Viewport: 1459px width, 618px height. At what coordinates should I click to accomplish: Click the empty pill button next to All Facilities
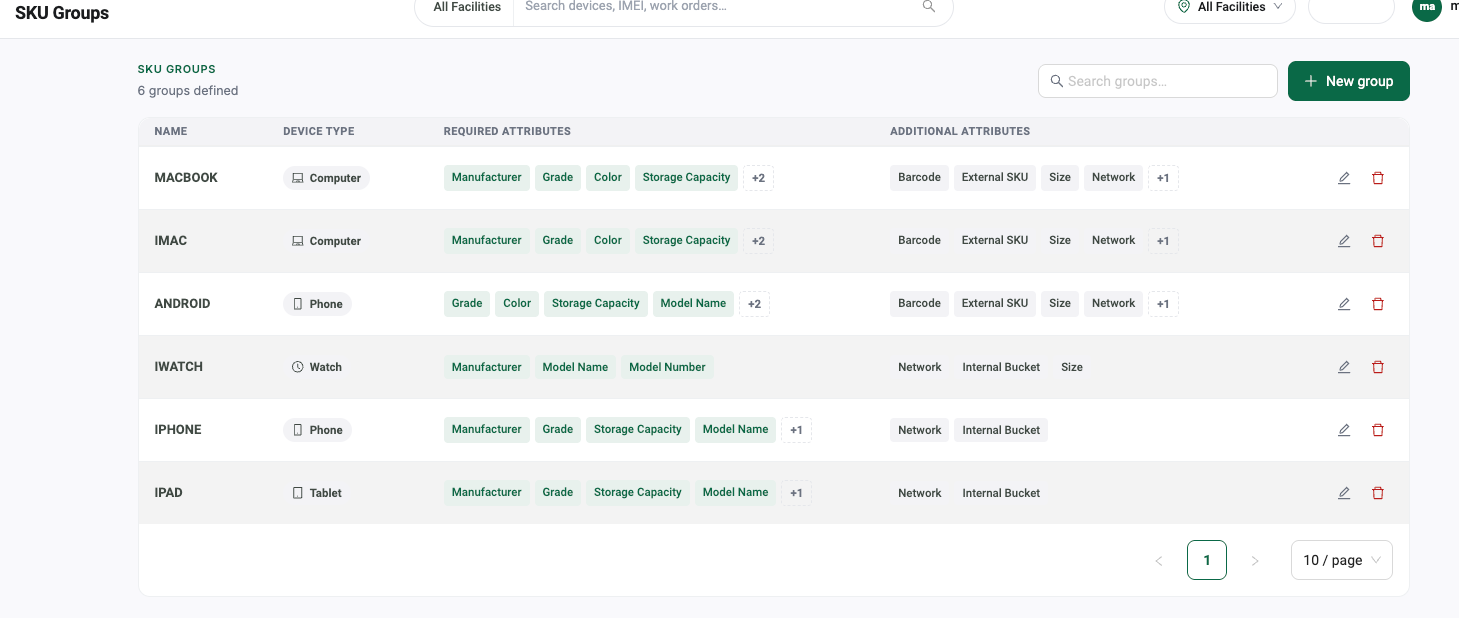1351,8
